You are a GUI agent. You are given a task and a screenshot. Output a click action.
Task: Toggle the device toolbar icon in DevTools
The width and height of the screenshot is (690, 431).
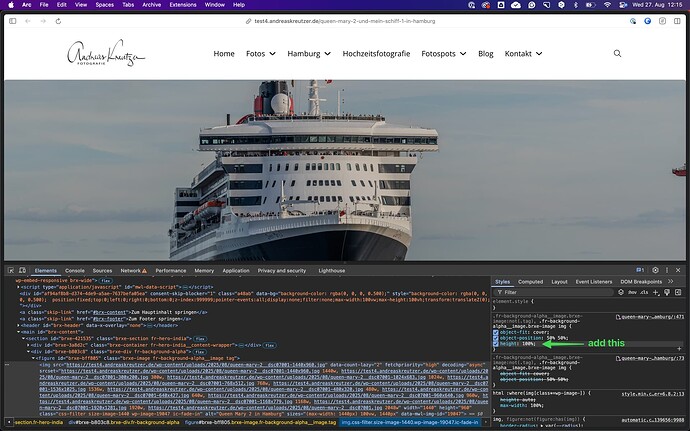pyautogui.click(x=23, y=270)
